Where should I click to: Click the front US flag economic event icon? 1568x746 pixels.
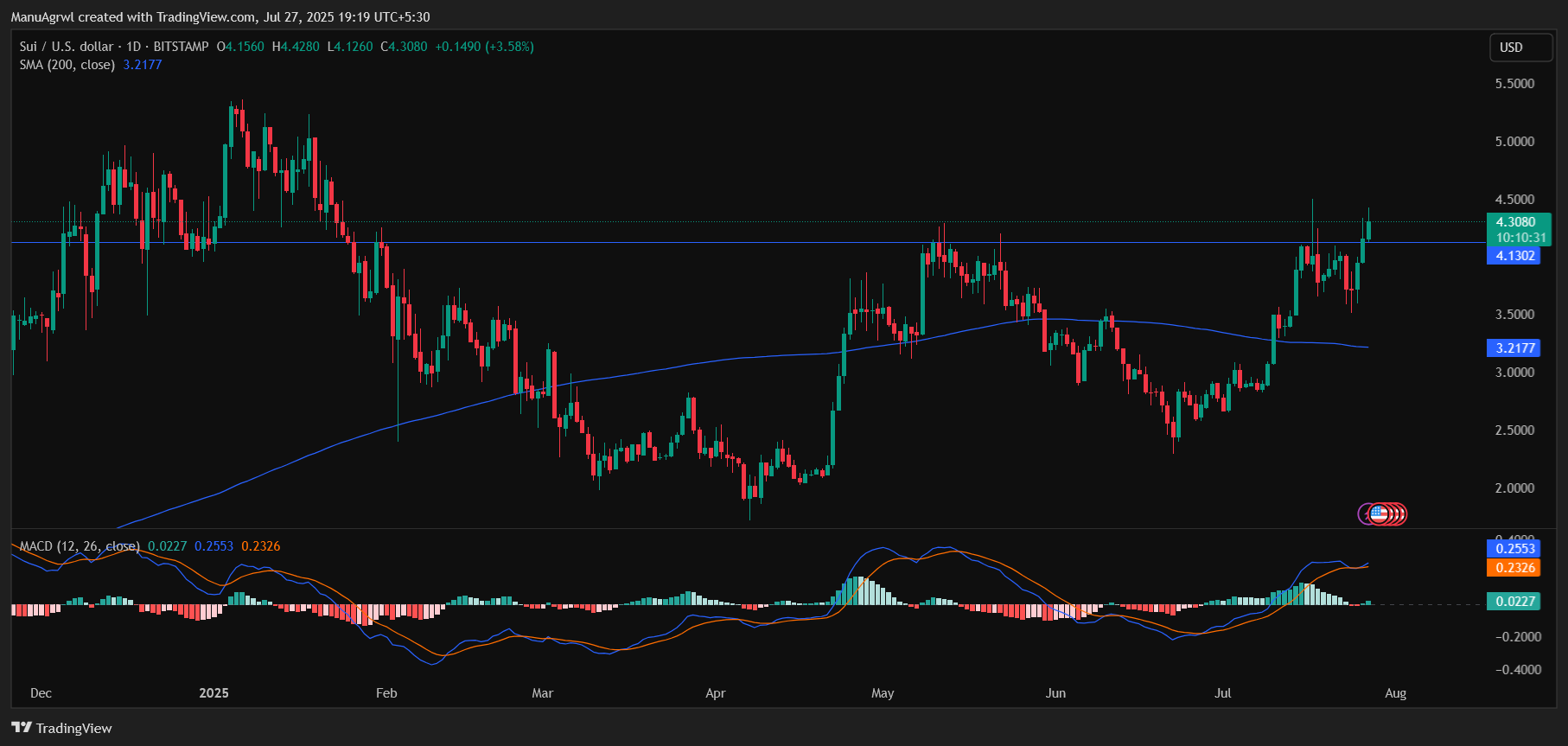pyautogui.click(x=1379, y=514)
